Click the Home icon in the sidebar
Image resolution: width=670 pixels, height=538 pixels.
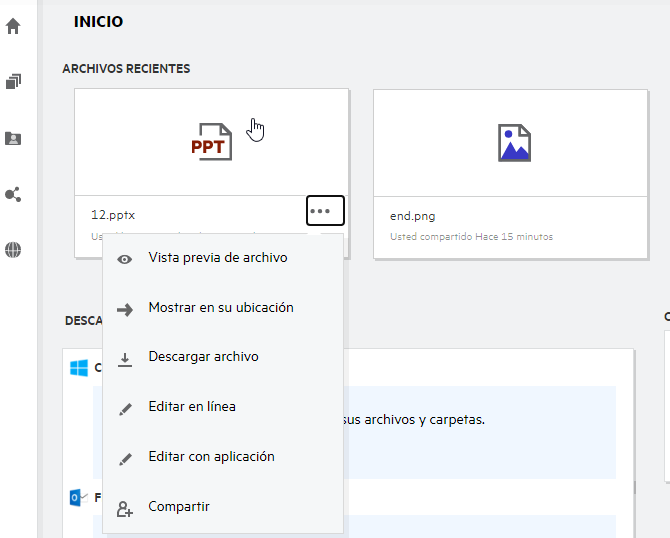coord(13,27)
